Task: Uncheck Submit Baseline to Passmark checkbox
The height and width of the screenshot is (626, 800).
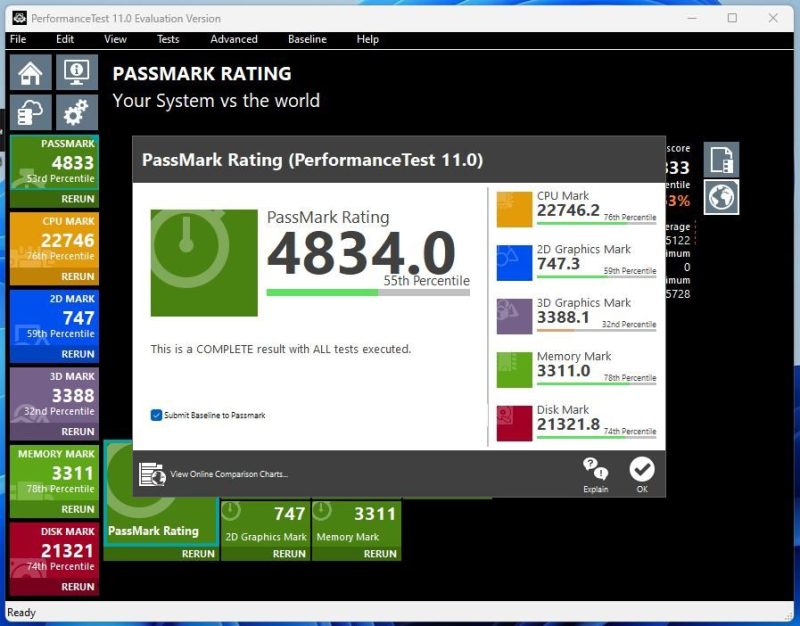Action: 156,415
